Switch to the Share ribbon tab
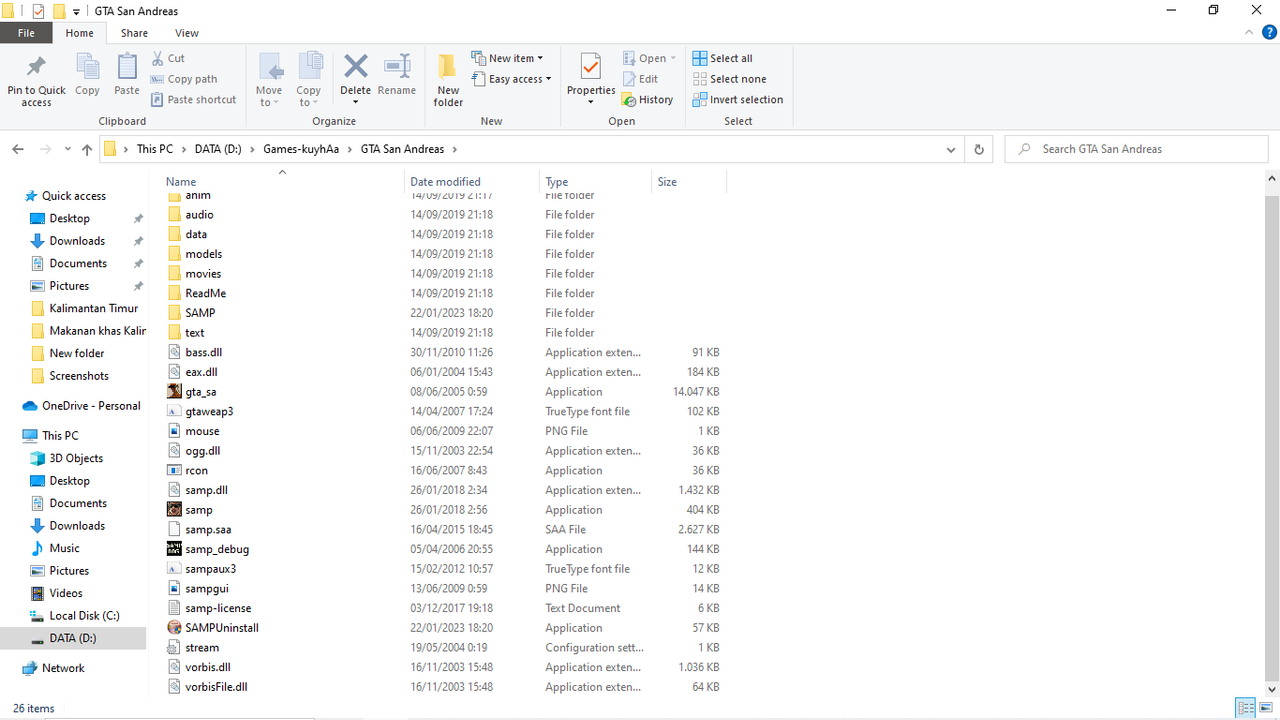 point(134,33)
